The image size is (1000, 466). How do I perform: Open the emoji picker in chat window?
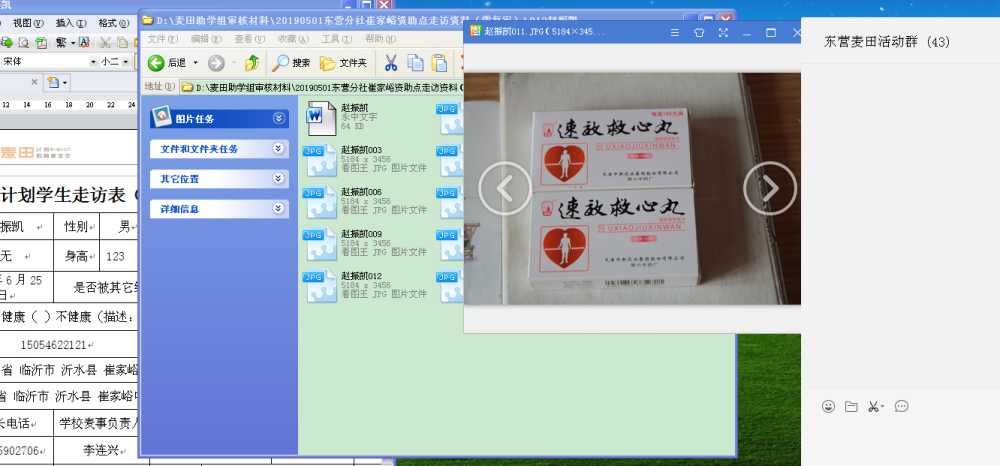(x=828, y=407)
